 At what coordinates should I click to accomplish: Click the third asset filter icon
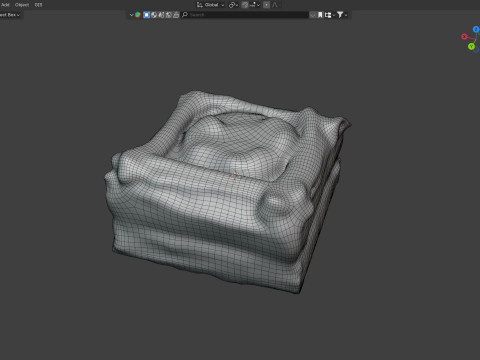click(x=161, y=15)
